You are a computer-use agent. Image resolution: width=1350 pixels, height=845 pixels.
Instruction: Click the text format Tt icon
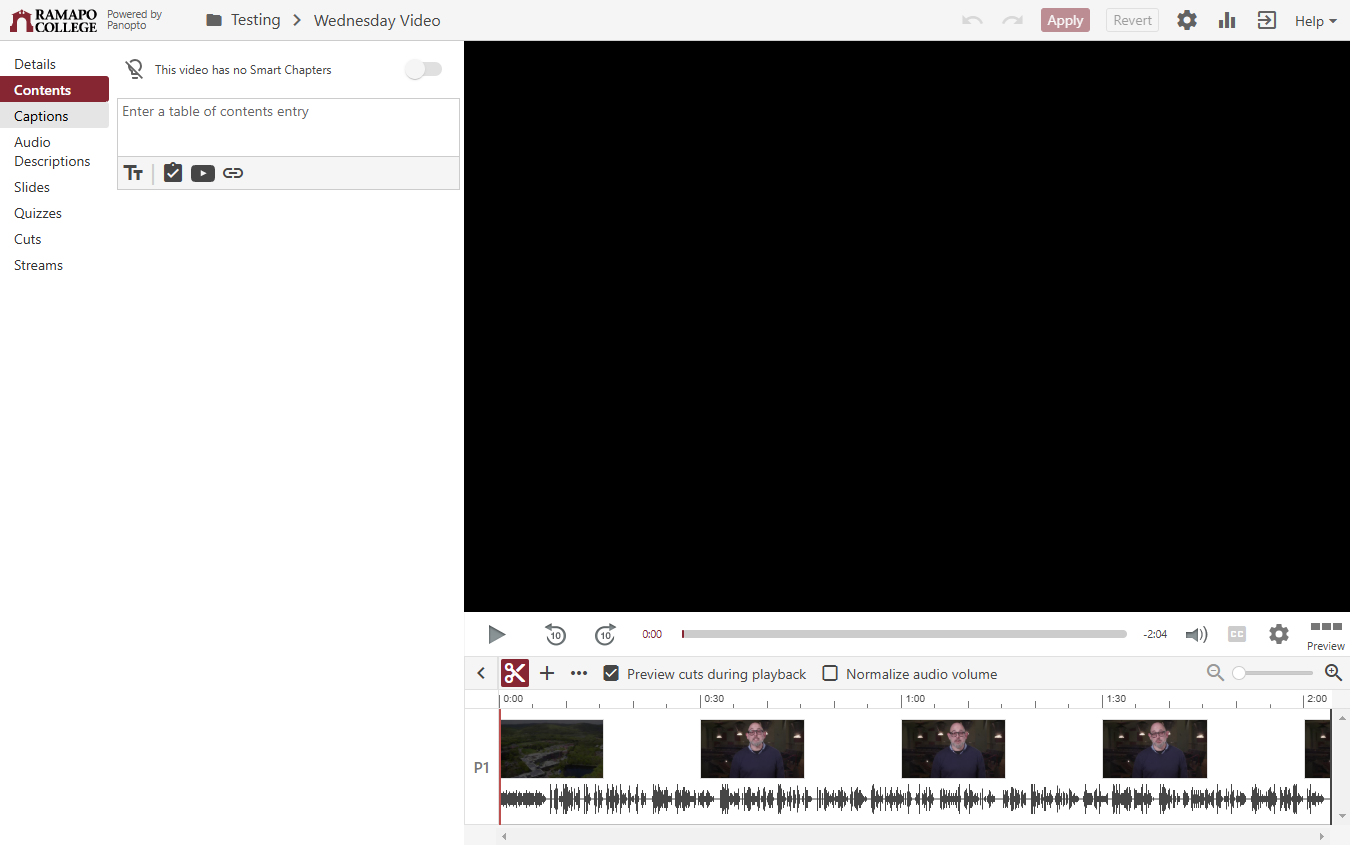pyautogui.click(x=133, y=173)
